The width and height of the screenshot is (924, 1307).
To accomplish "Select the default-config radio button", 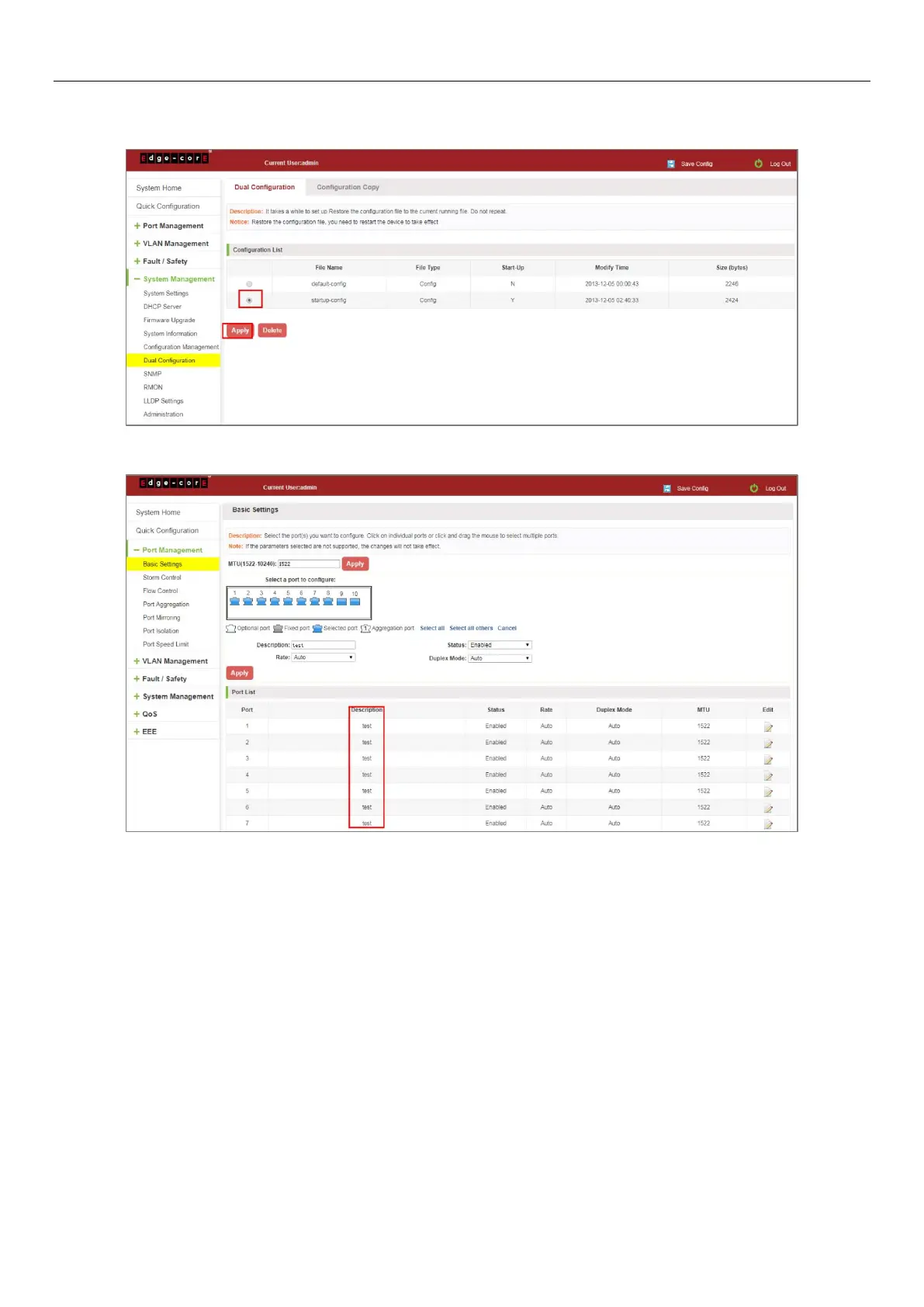I will pos(249,284).
